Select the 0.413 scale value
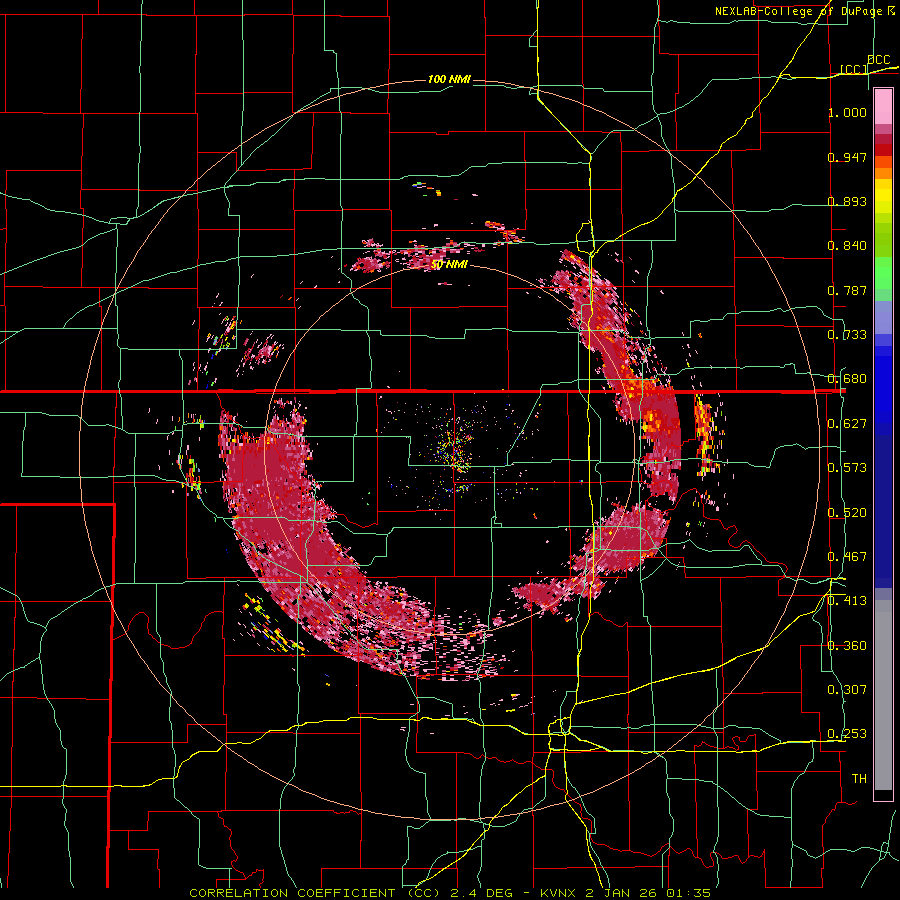The image size is (900, 900). [847, 601]
